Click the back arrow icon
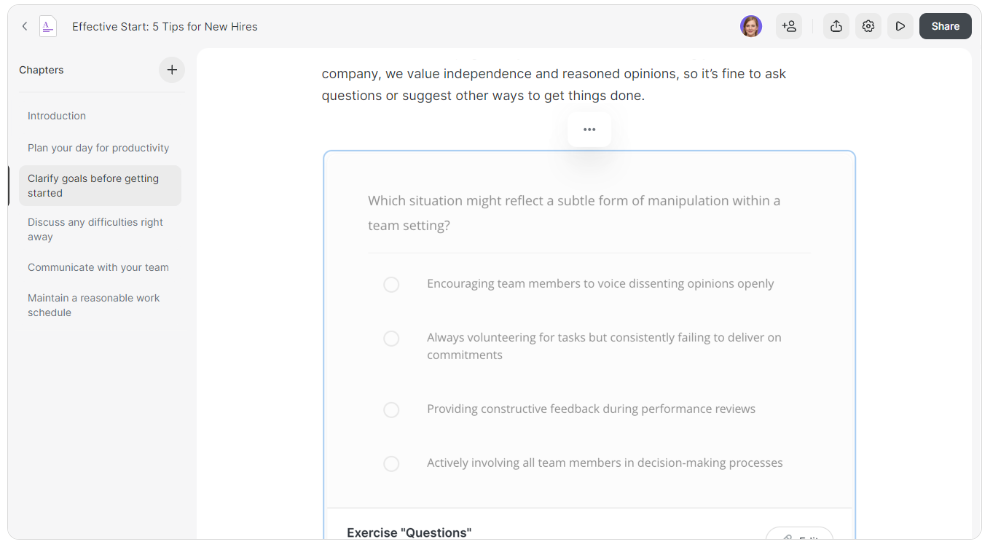This screenshot has width=986, height=545. tap(25, 27)
